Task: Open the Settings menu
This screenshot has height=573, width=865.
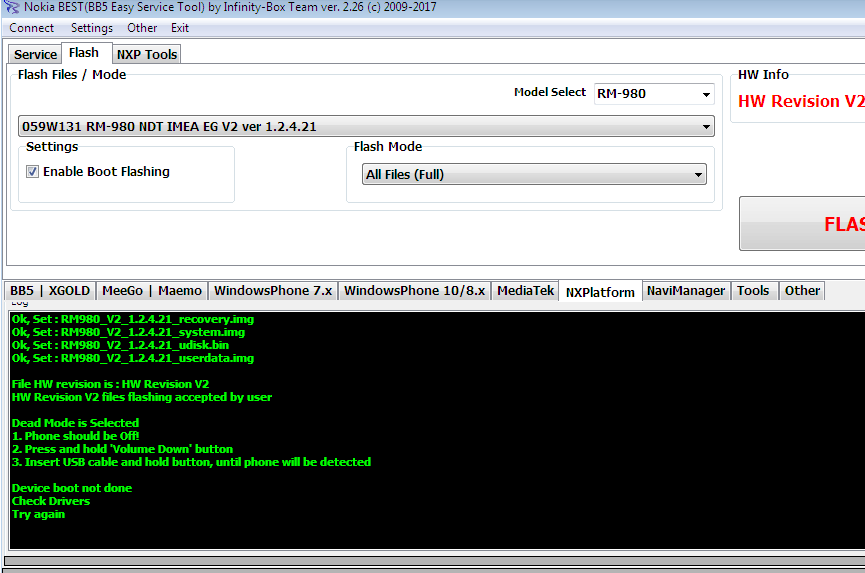Action: coord(92,28)
